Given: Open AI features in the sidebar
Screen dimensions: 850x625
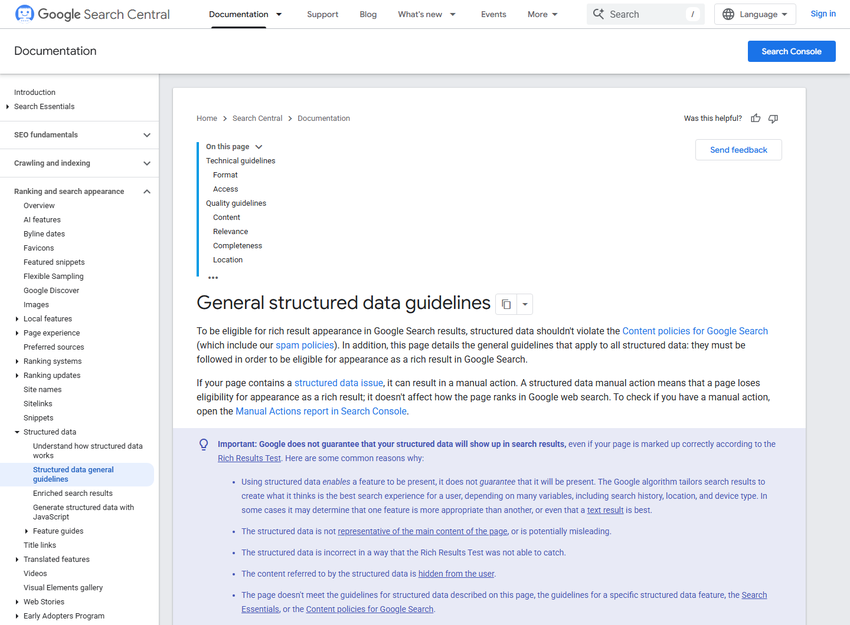Looking at the screenshot, I should (42, 220).
